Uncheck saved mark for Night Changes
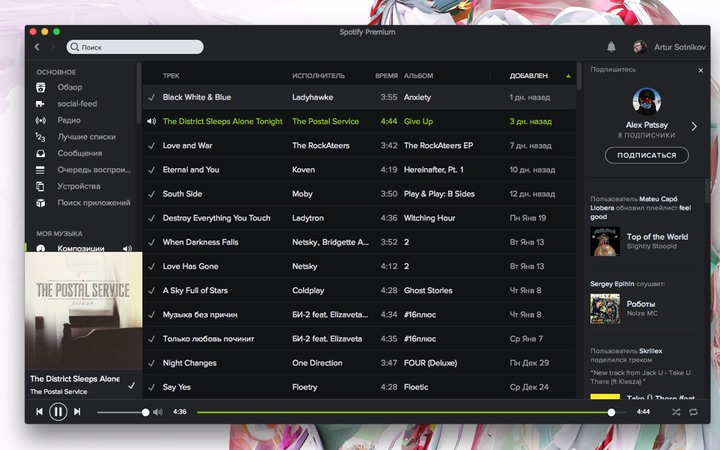Viewport: 720px width, 450px height. (x=151, y=363)
